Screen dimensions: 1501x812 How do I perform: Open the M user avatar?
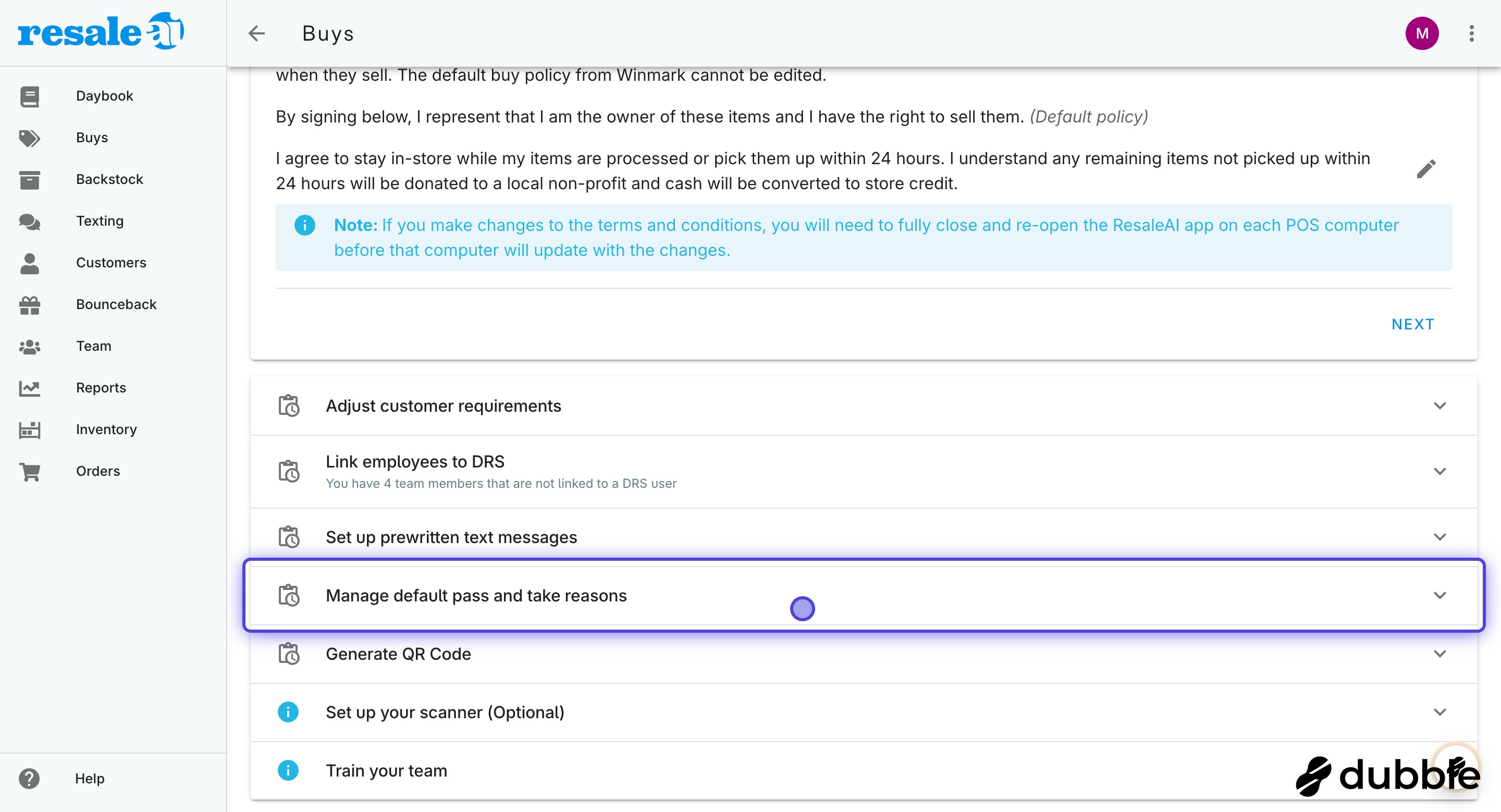pos(1422,33)
